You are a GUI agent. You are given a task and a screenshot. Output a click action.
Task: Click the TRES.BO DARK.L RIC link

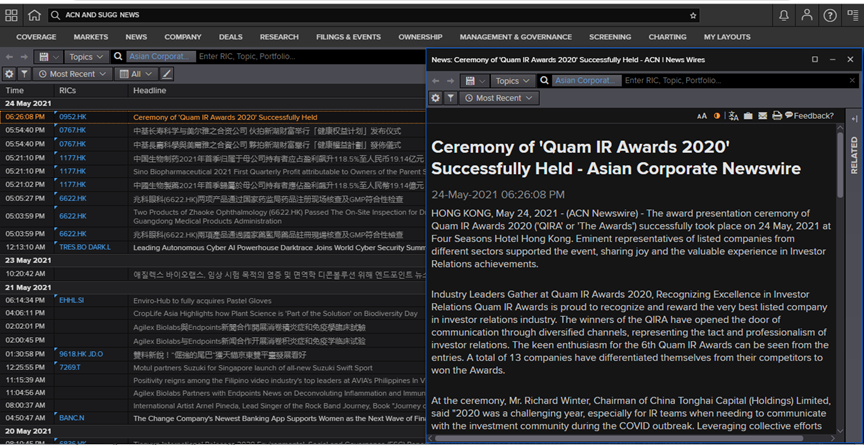pyautogui.click(x=85, y=247)
